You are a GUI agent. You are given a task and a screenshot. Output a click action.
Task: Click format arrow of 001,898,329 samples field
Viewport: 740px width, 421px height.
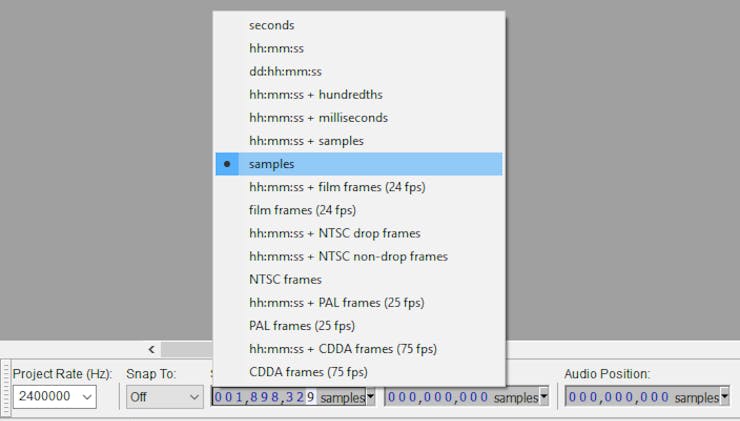coord(370,396)
